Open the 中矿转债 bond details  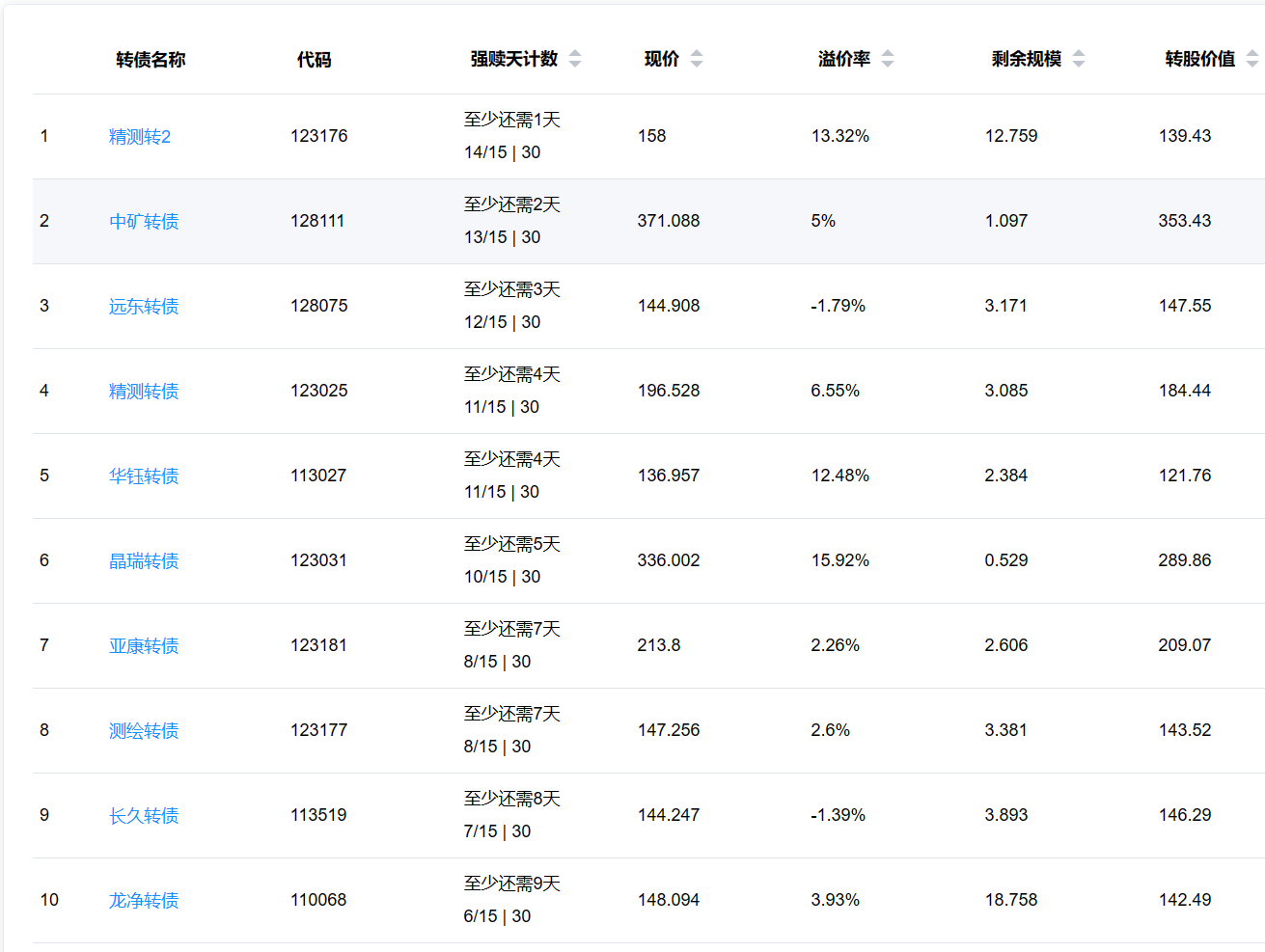(x=144, y=222)
